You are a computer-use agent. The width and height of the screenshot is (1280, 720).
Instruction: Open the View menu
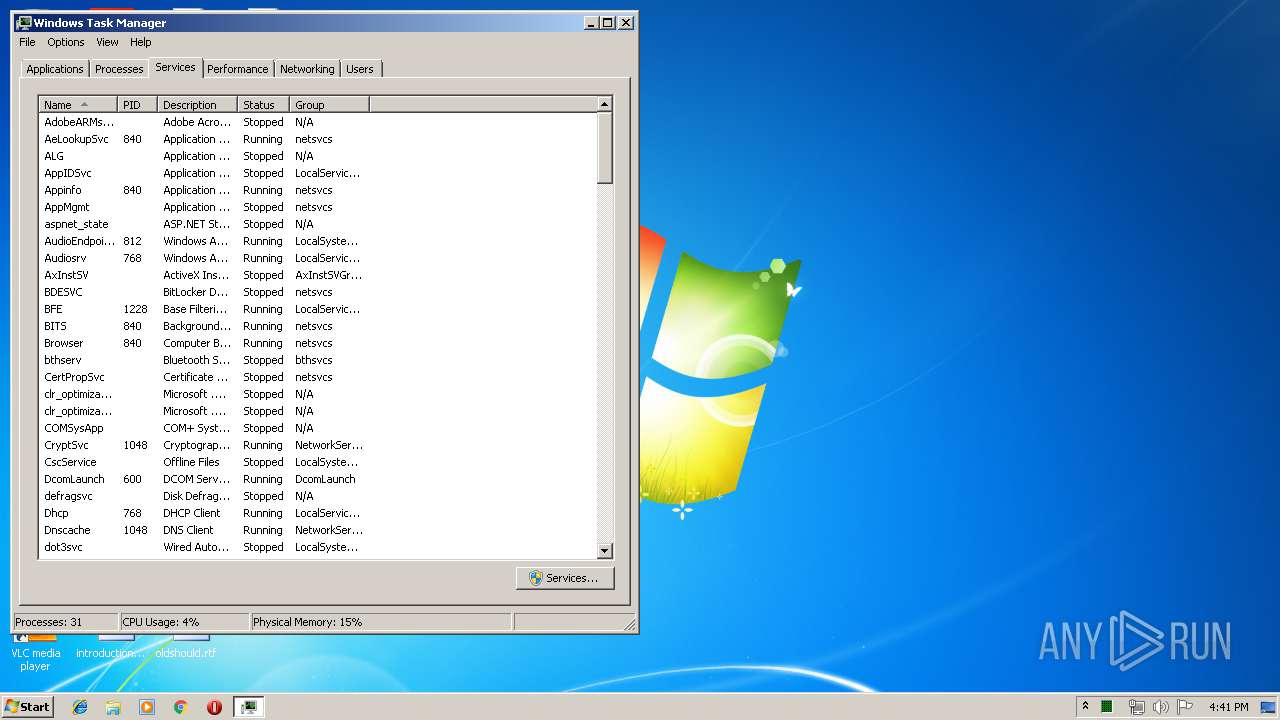click(x=107, y=42)
